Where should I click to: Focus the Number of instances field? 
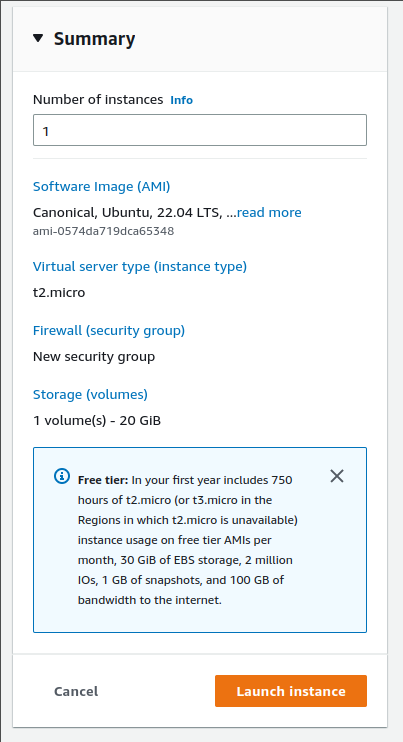point(200,130)
